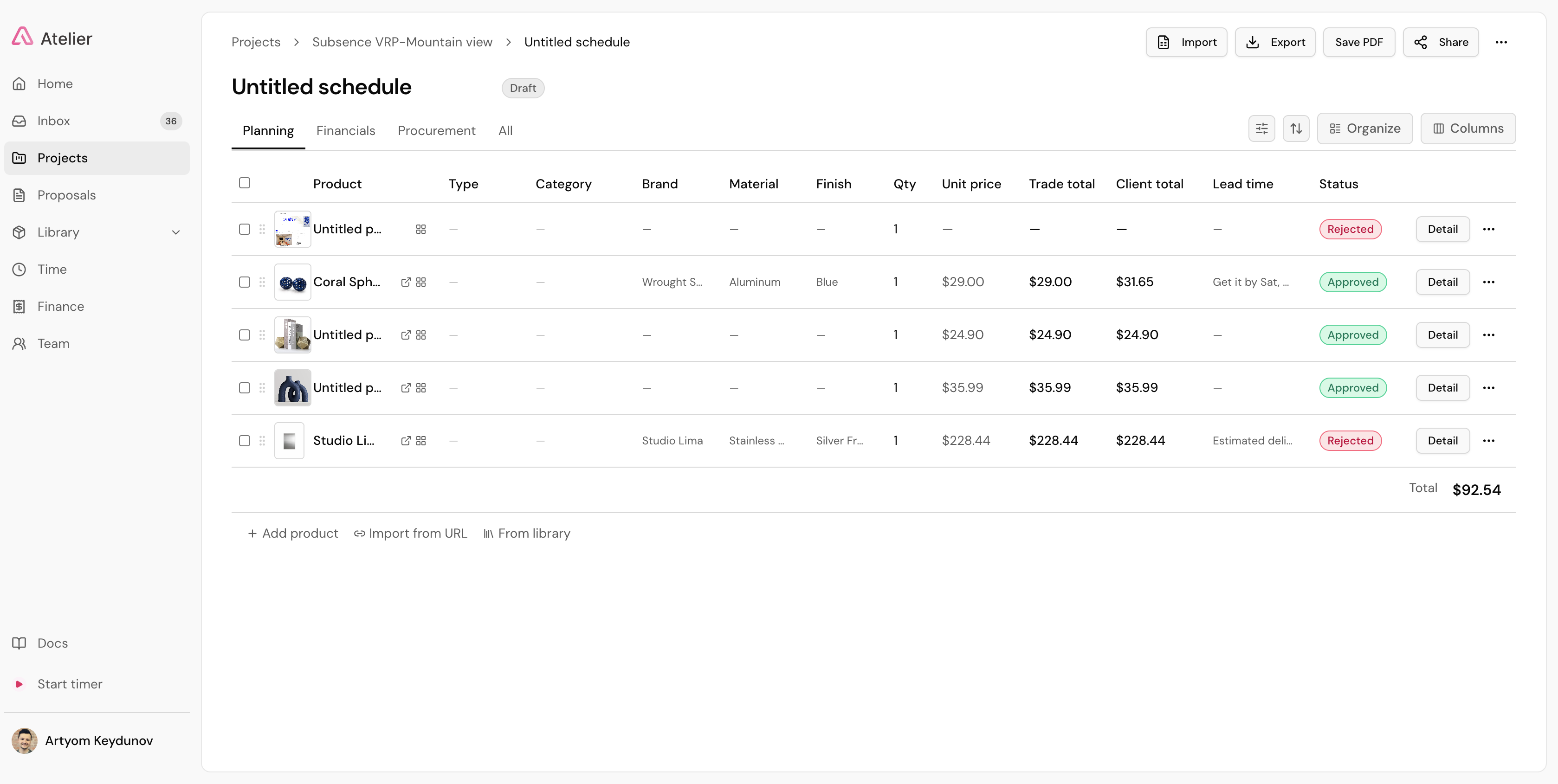
Task: Check the Studio Lima row checkbox
Action: [x=244, y=441]
